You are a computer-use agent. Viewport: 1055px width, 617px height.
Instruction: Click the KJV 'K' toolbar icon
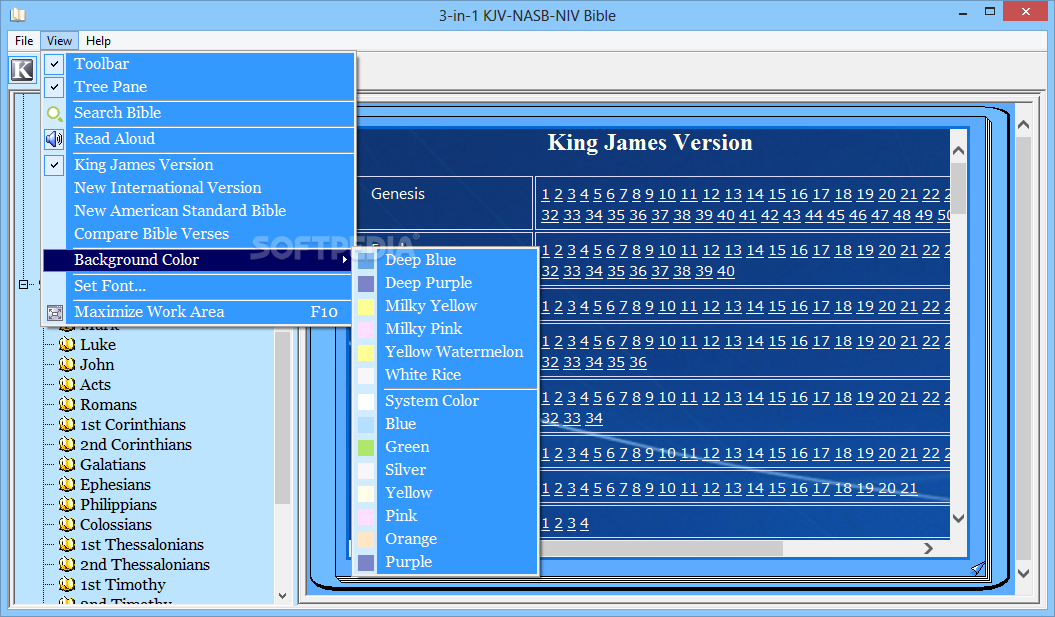point(22,69)
